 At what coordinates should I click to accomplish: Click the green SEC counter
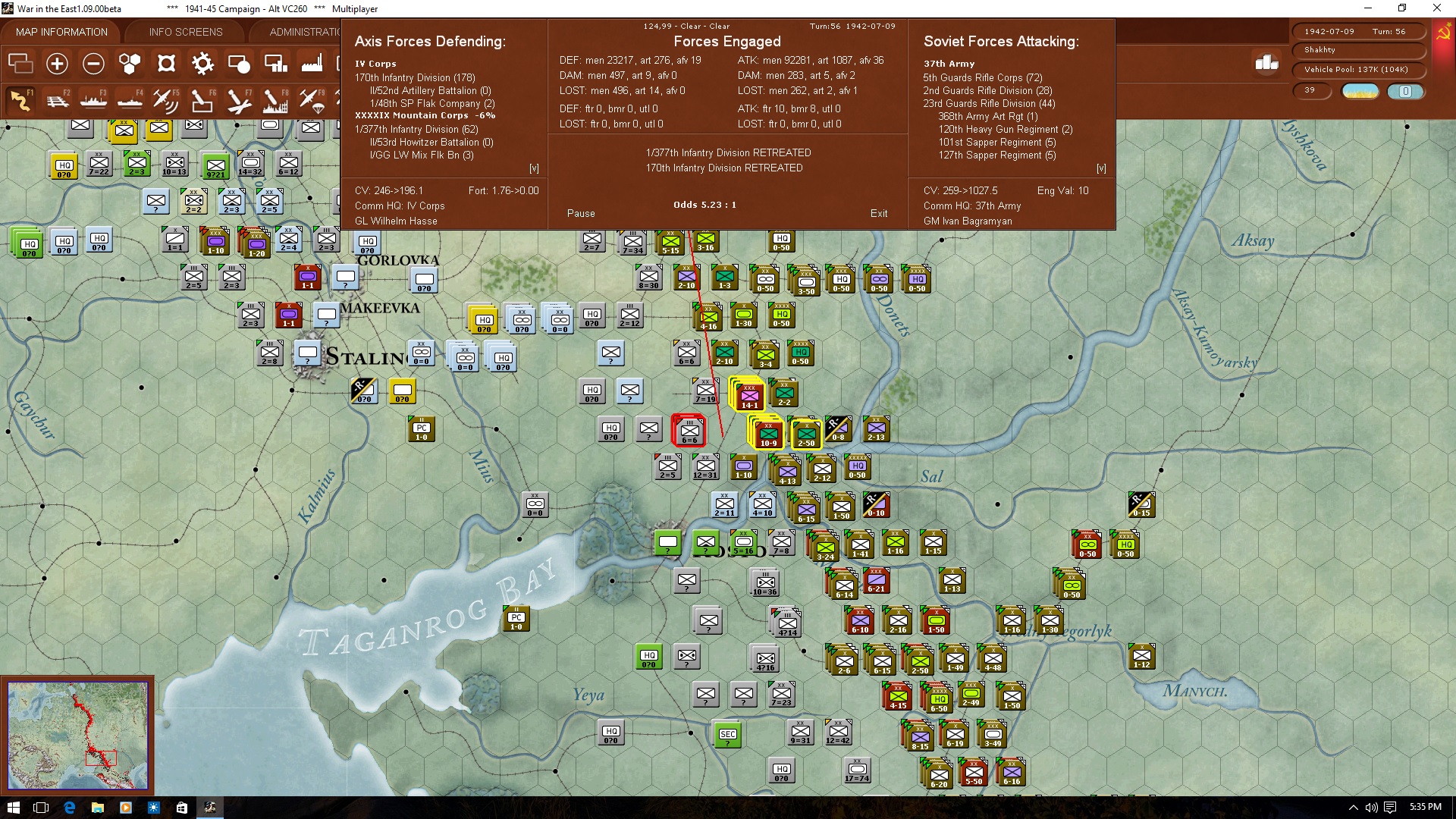[727, 735]
